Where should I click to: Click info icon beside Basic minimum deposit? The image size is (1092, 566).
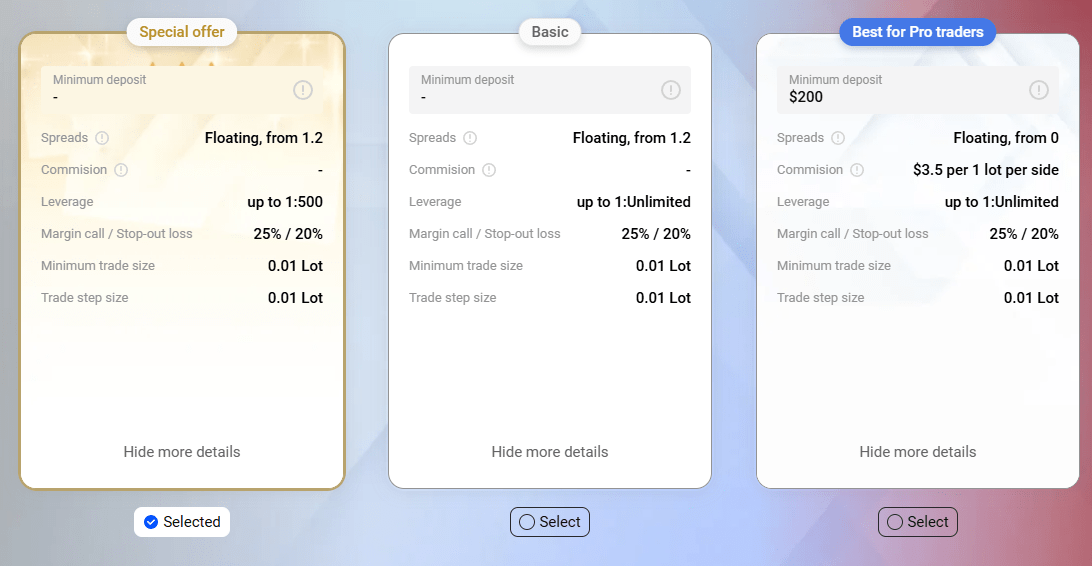tap(671, 90)
